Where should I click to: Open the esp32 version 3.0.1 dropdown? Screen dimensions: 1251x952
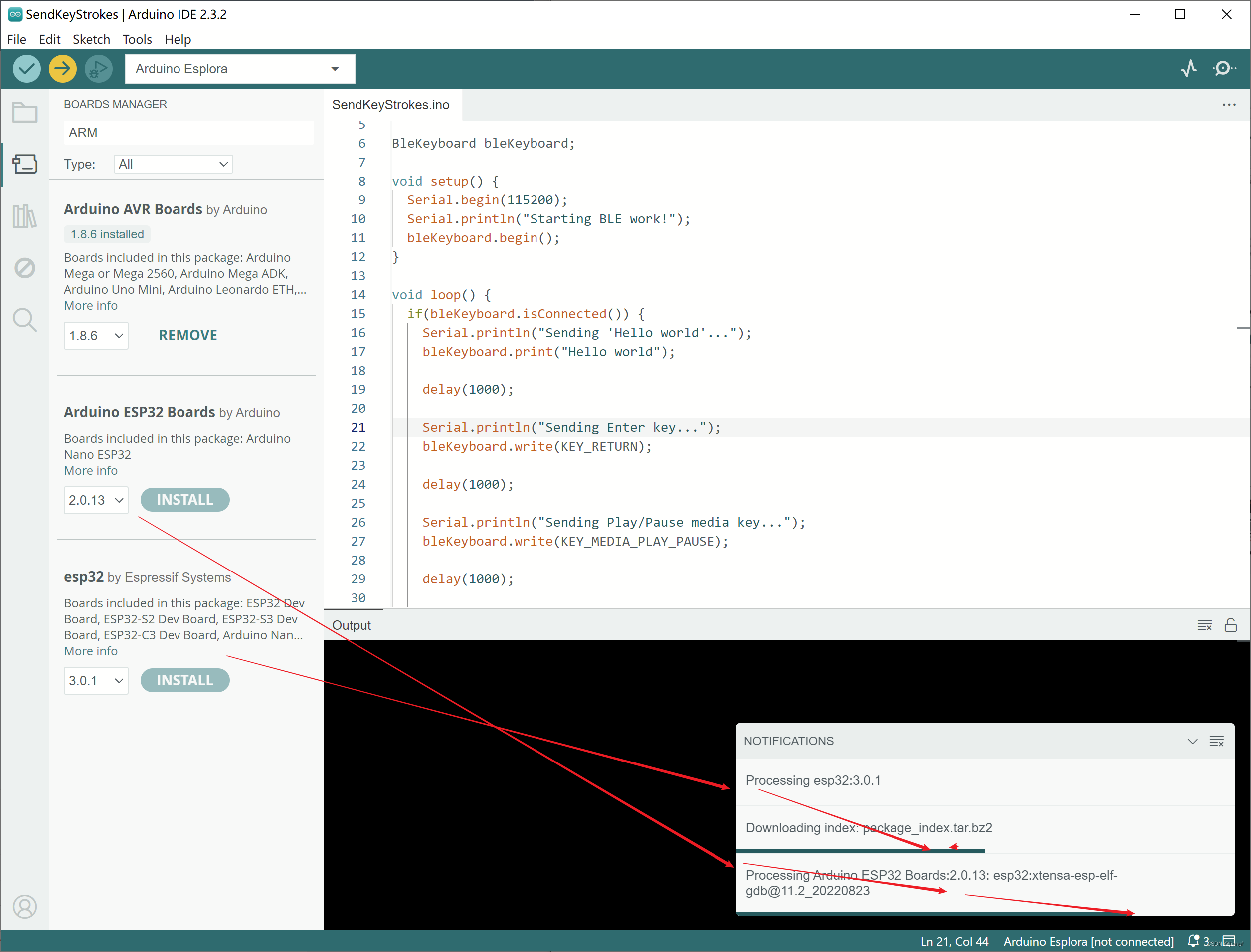pyautogui.click(x=96, y=680)
